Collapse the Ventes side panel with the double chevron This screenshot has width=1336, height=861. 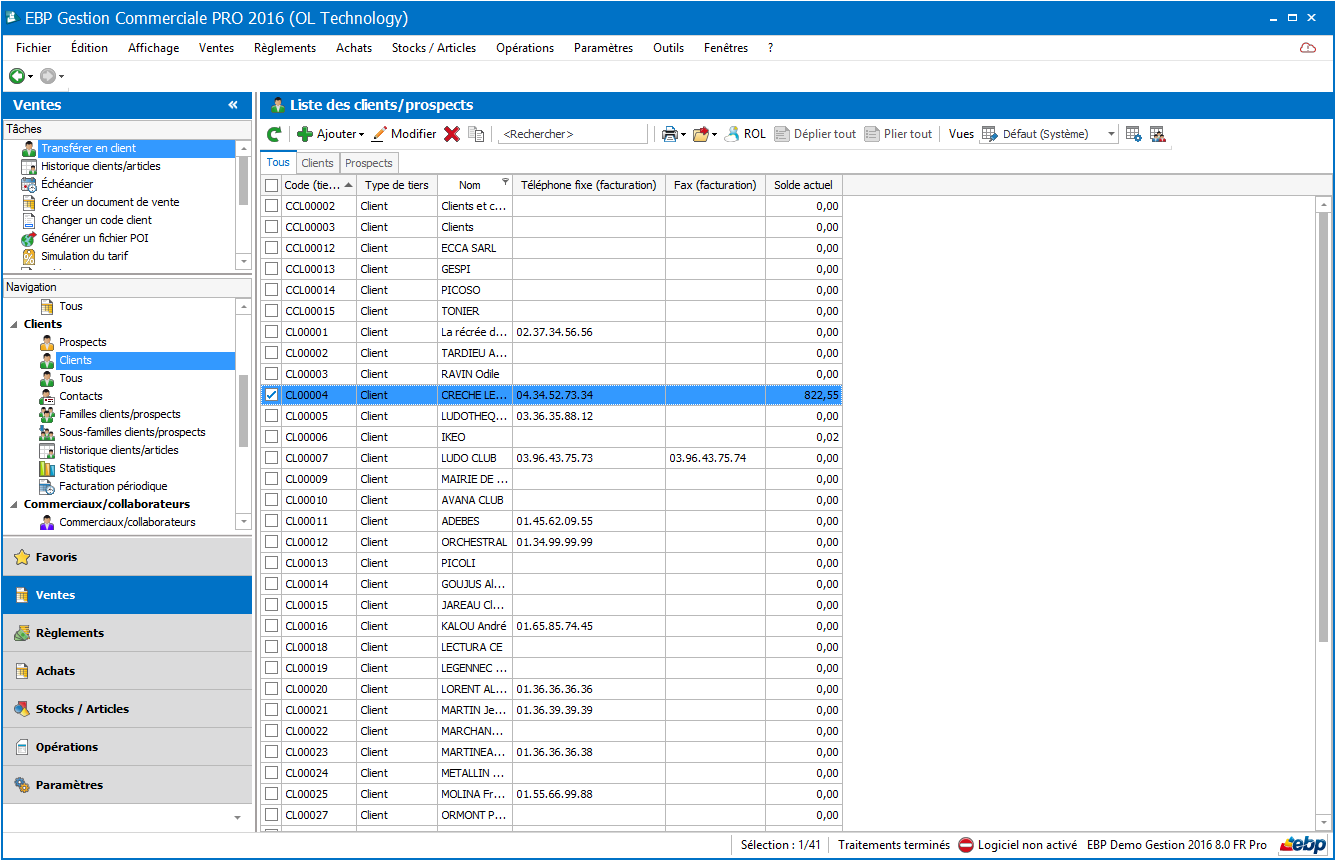pos(232,105)
